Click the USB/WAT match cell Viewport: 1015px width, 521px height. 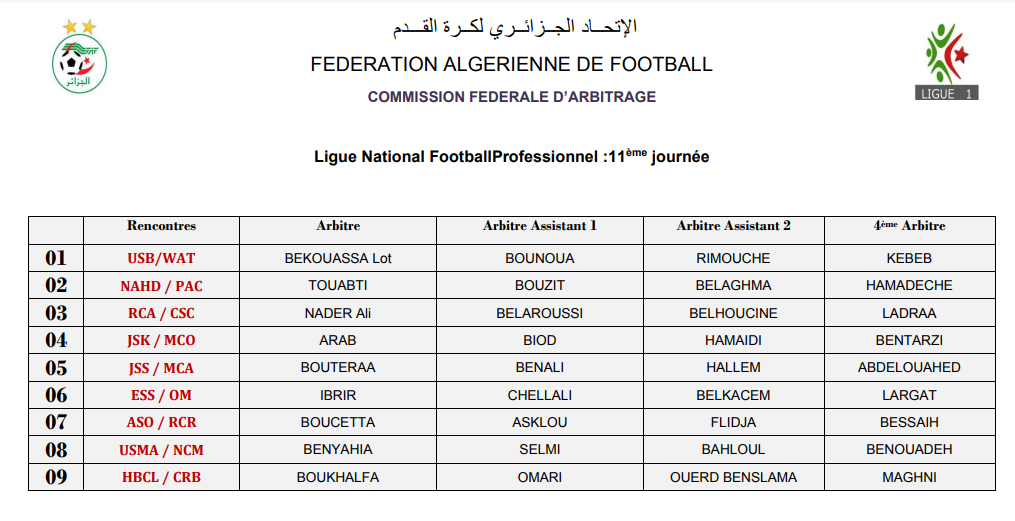(161, 259)
